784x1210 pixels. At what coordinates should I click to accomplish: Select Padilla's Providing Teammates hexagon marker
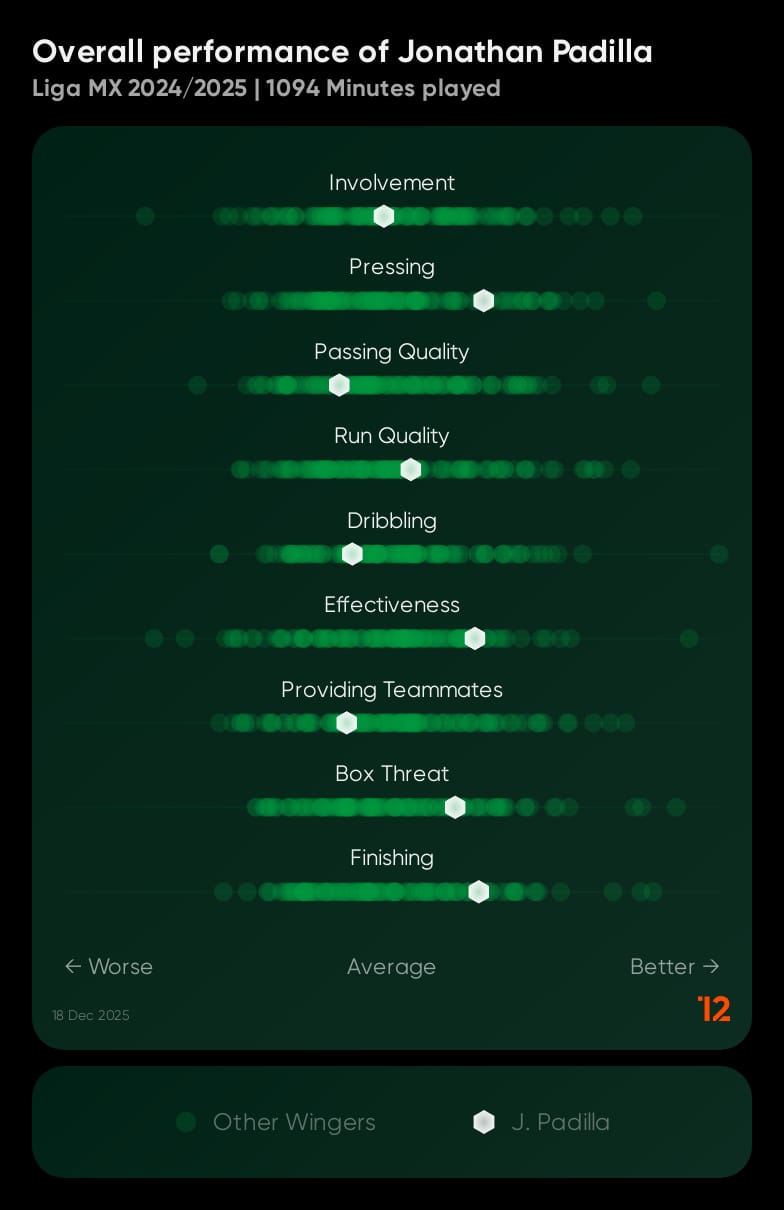point(347,723)
